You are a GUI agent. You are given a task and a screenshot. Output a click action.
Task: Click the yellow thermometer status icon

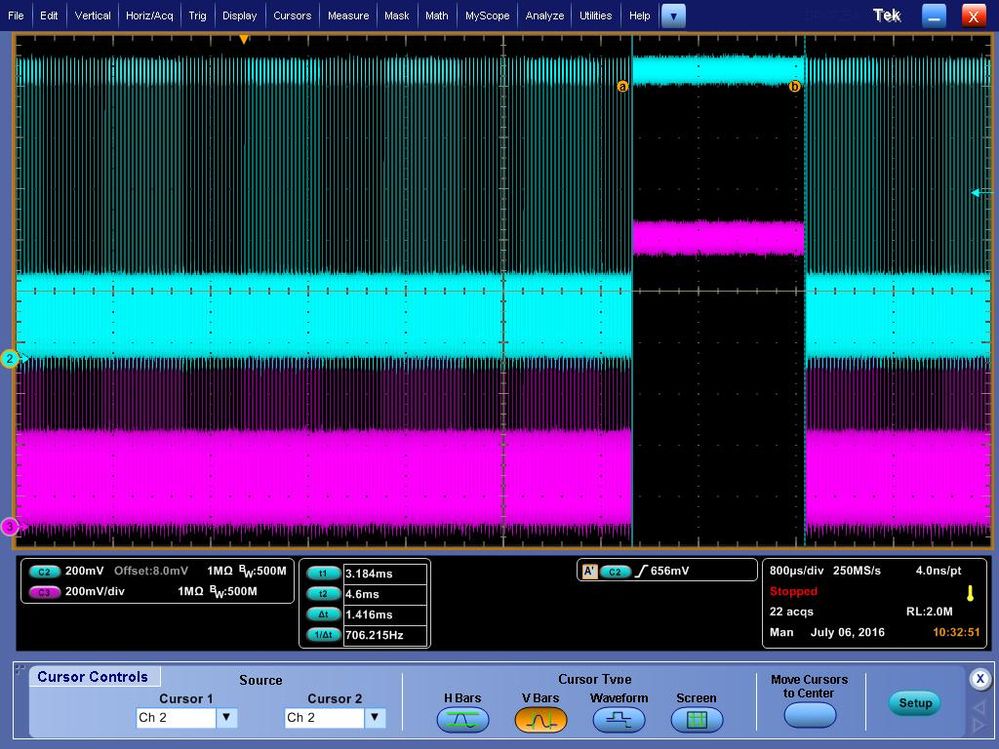pos(970,594)
